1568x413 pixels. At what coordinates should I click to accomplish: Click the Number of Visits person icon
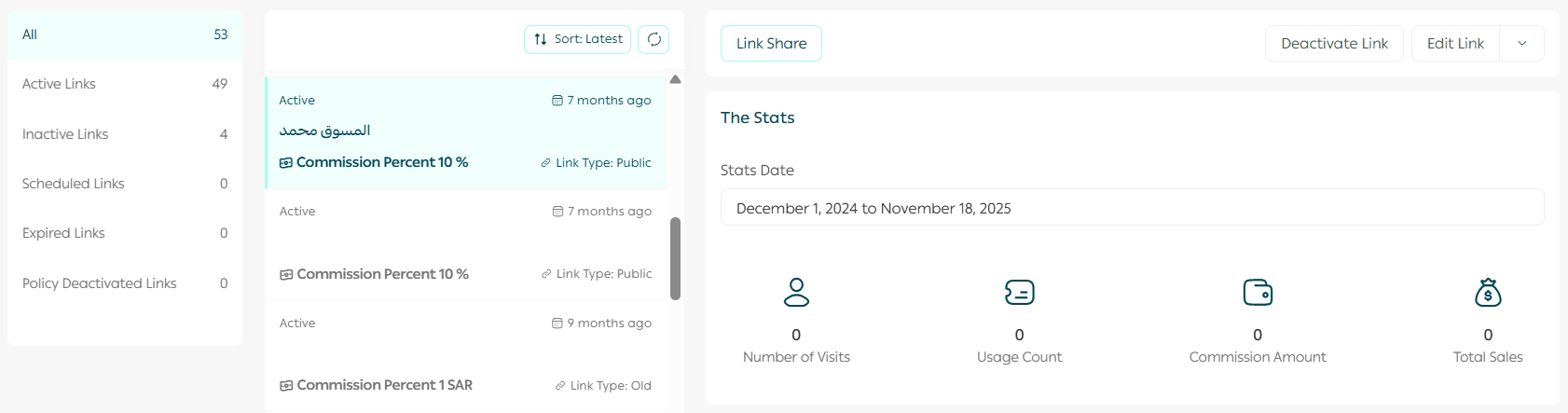pyautogui.click(x=796, y=292)
